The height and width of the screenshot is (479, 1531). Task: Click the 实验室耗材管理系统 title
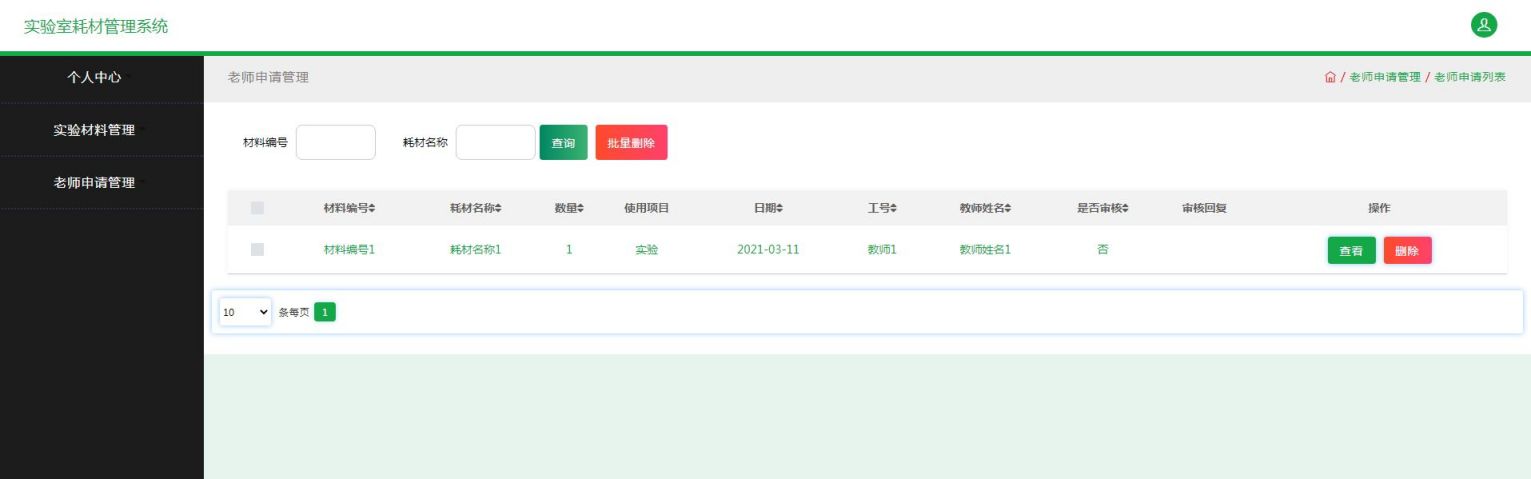[96, 26]
